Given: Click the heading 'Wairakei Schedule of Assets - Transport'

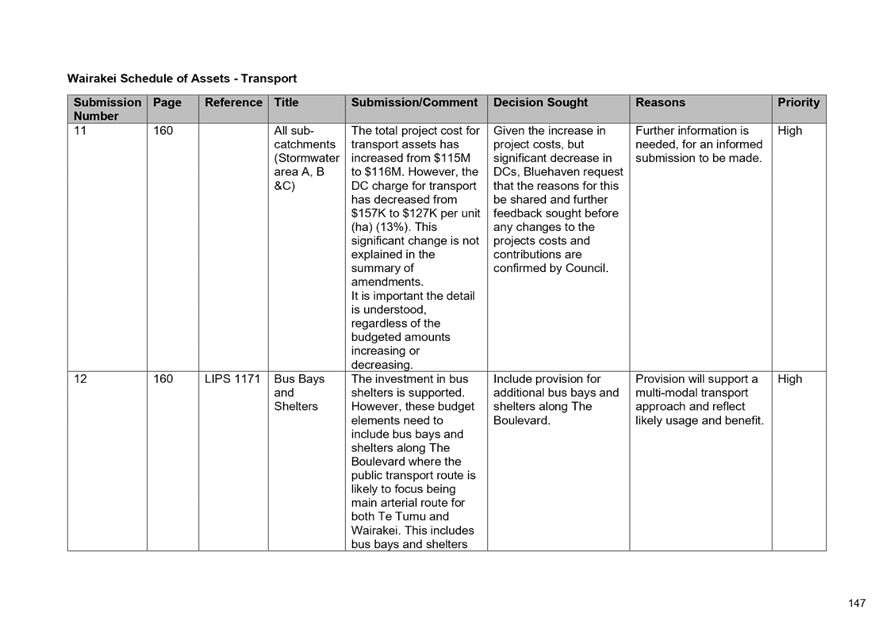Looking at the screenshot, I should pyautogui.click(x=182, y=79).
